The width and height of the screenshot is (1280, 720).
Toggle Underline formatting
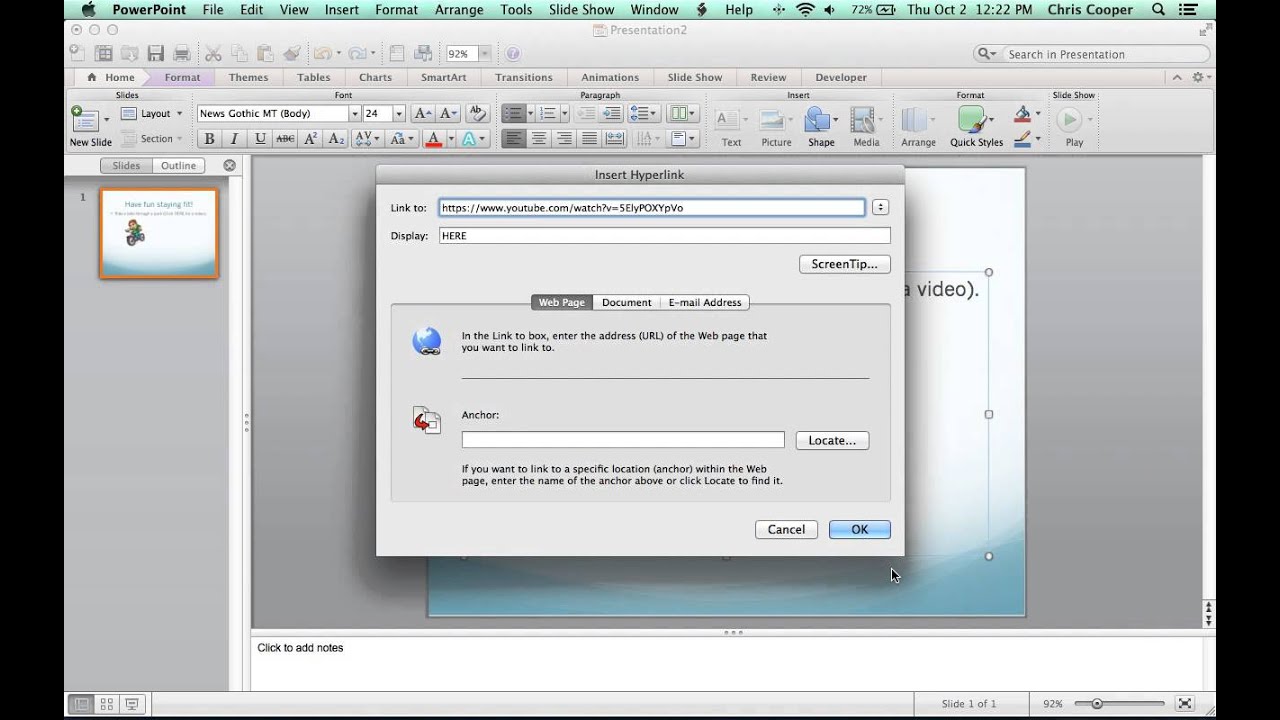tap(260, 139)
